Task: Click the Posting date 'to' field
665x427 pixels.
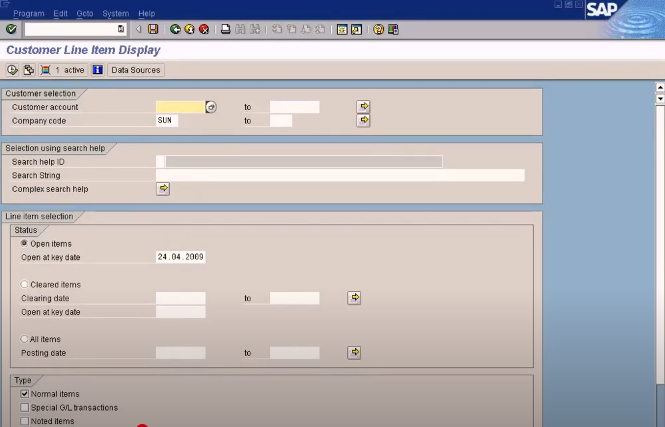Action: click(x=295, y=353)
